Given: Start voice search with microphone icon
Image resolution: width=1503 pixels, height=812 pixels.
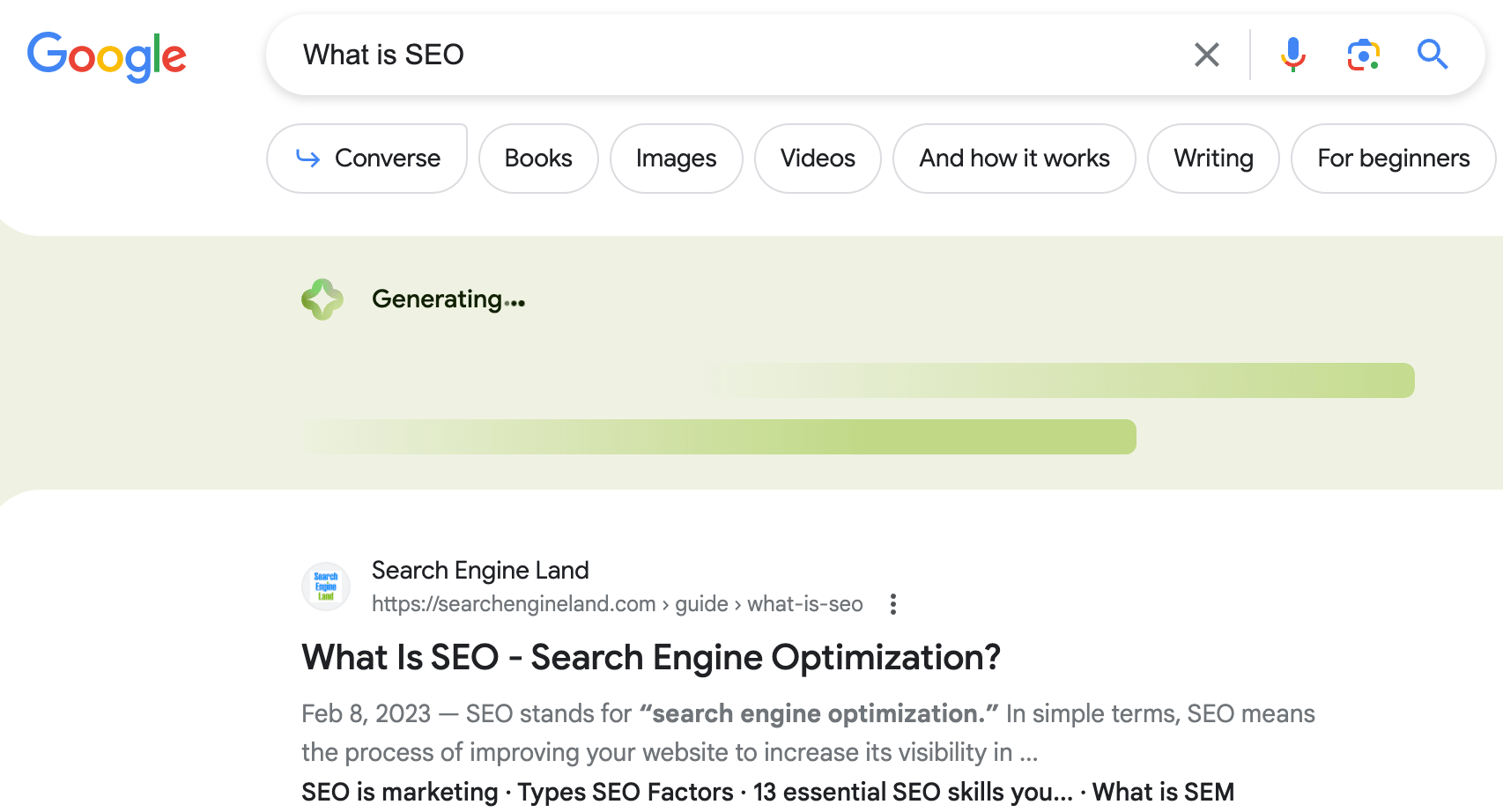Looking at the screenshot, I should pyautogui.click(x=1292, y=55).
